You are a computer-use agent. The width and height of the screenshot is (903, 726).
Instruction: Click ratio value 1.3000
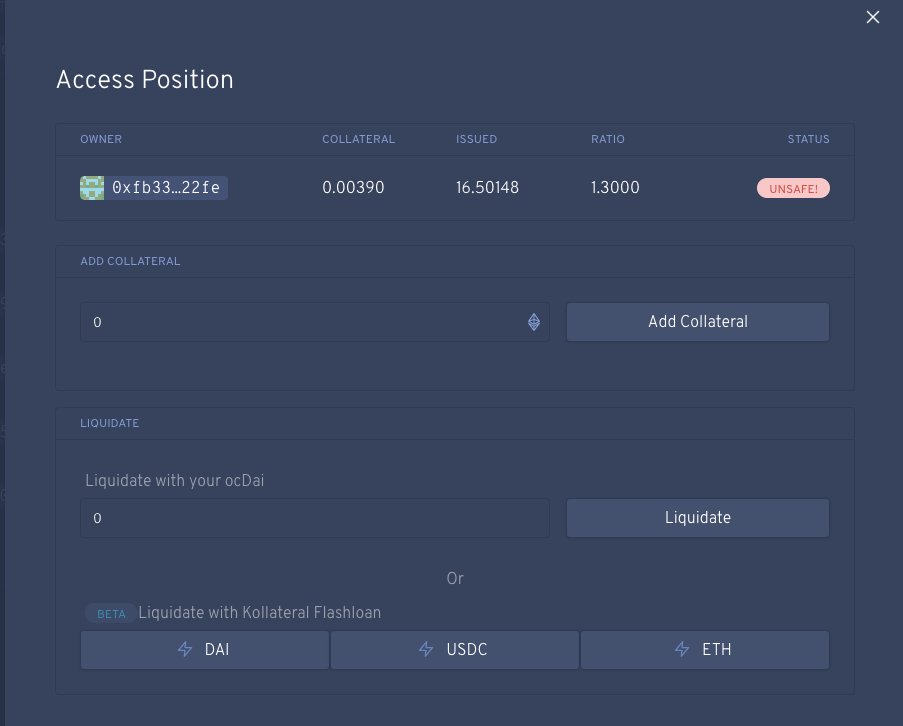coord(615,188)
